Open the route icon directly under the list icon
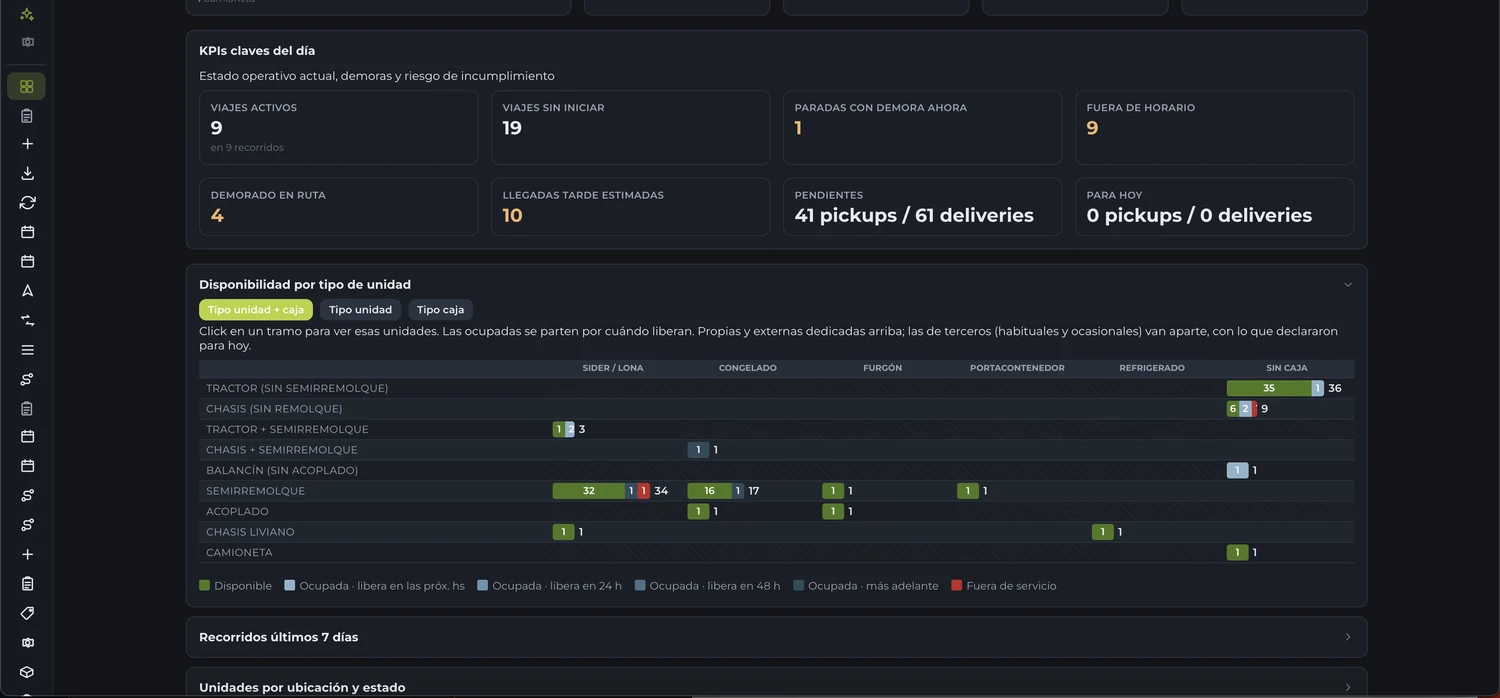The image size is (1500, 698). coord(27,379)
